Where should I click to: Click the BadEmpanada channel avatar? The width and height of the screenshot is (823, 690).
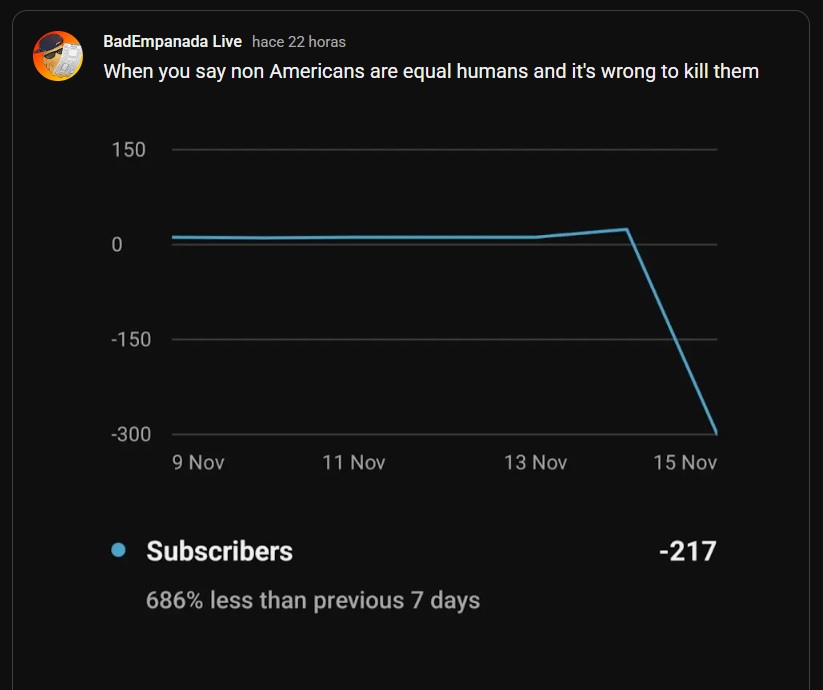(x=57, y=56)
